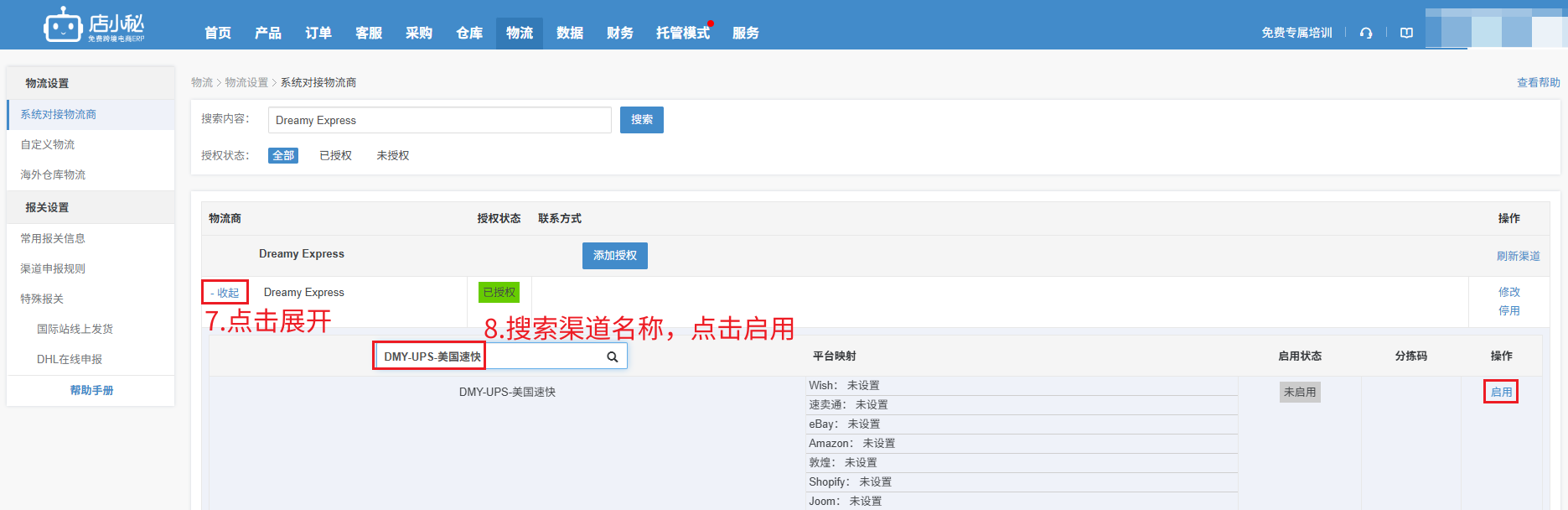Open the 帮助手册 link
The width and height of the screenshot is (1568, 510).
point(91,391)
